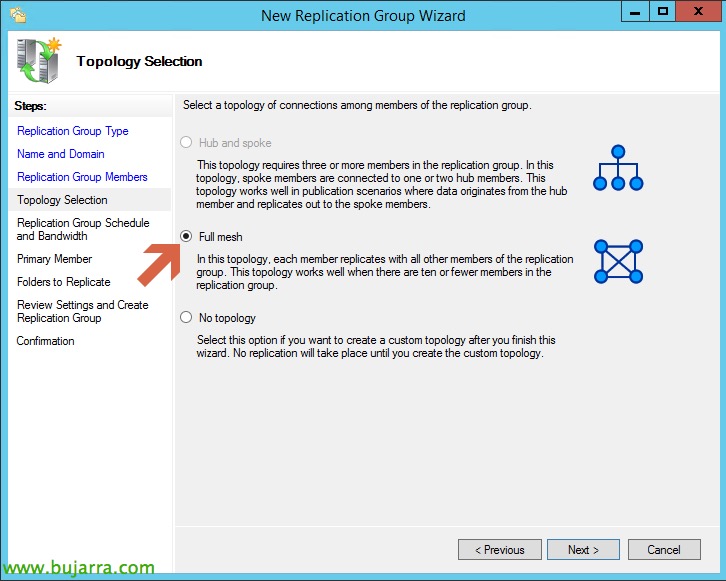Minimize the New Replication Group Wizard window
The width and height of the screenshot is (726, 581).
(635, 12)
